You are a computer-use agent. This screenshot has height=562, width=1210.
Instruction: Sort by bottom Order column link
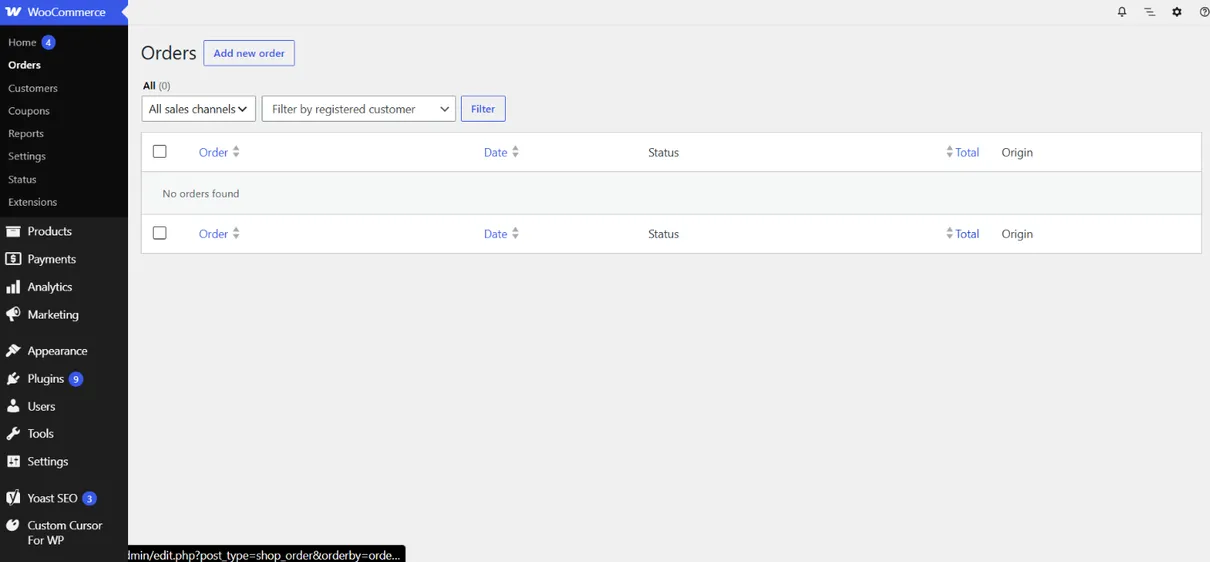(213, 233)
